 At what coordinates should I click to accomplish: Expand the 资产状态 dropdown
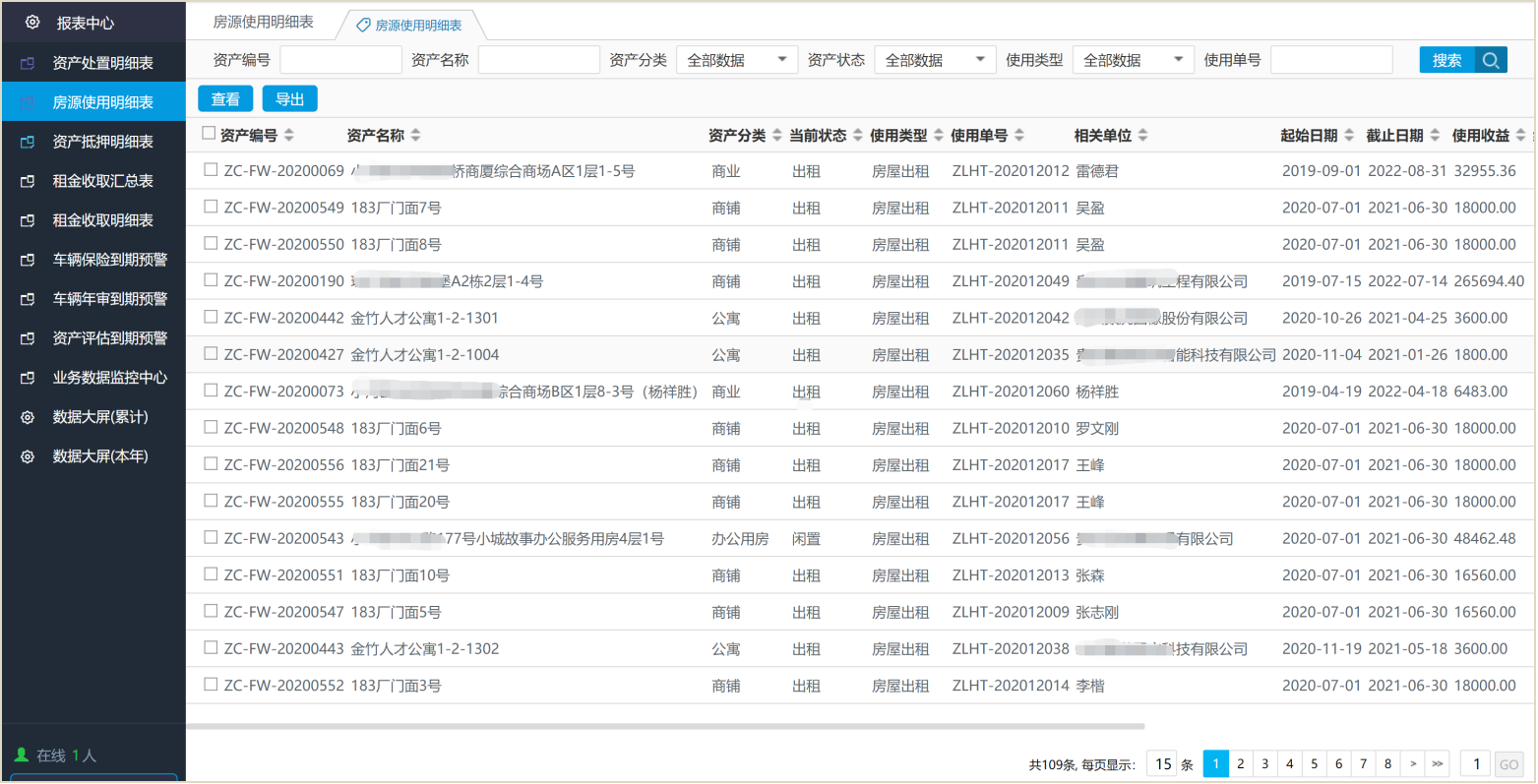coord(935,60)
